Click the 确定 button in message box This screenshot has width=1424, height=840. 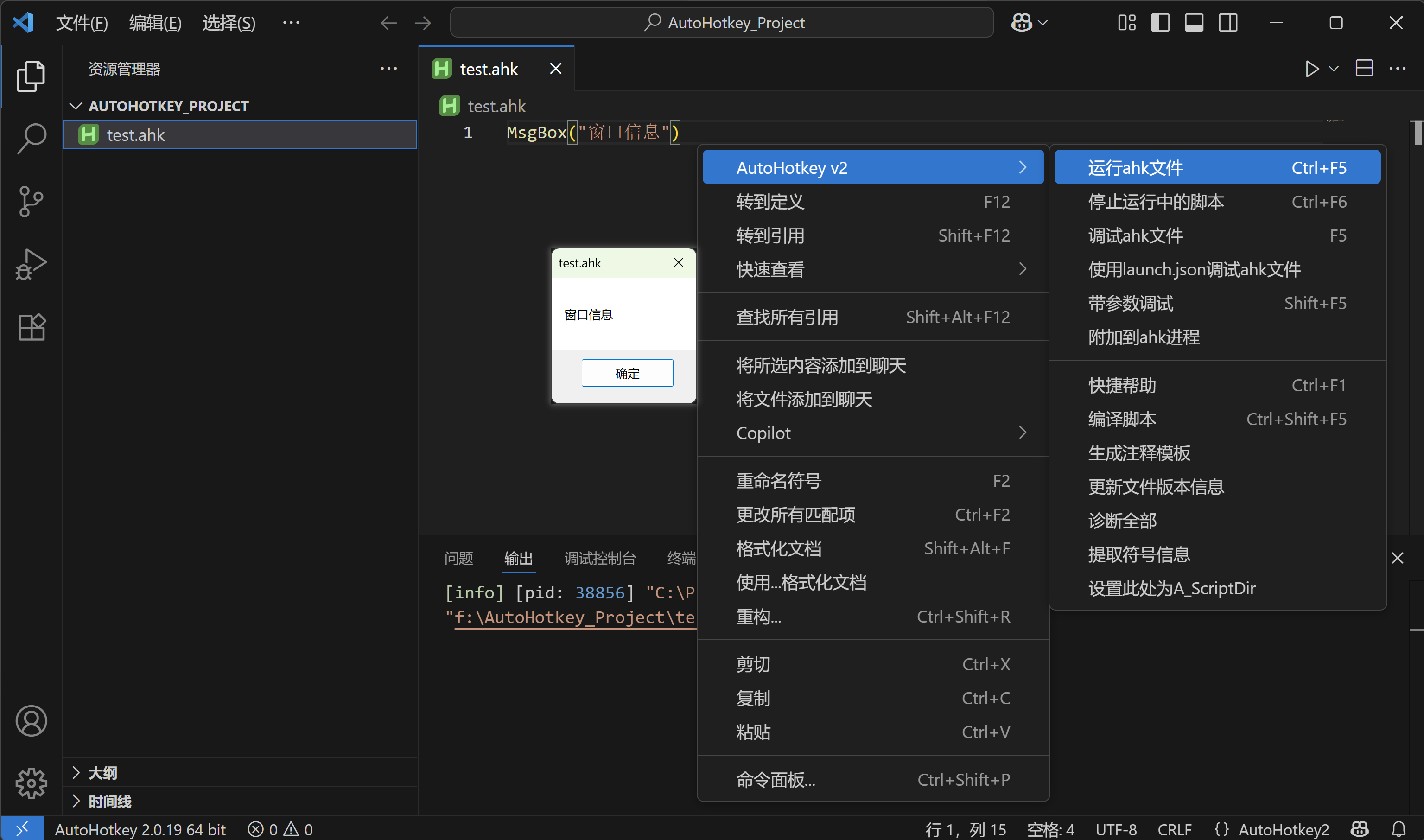(627, 373)
